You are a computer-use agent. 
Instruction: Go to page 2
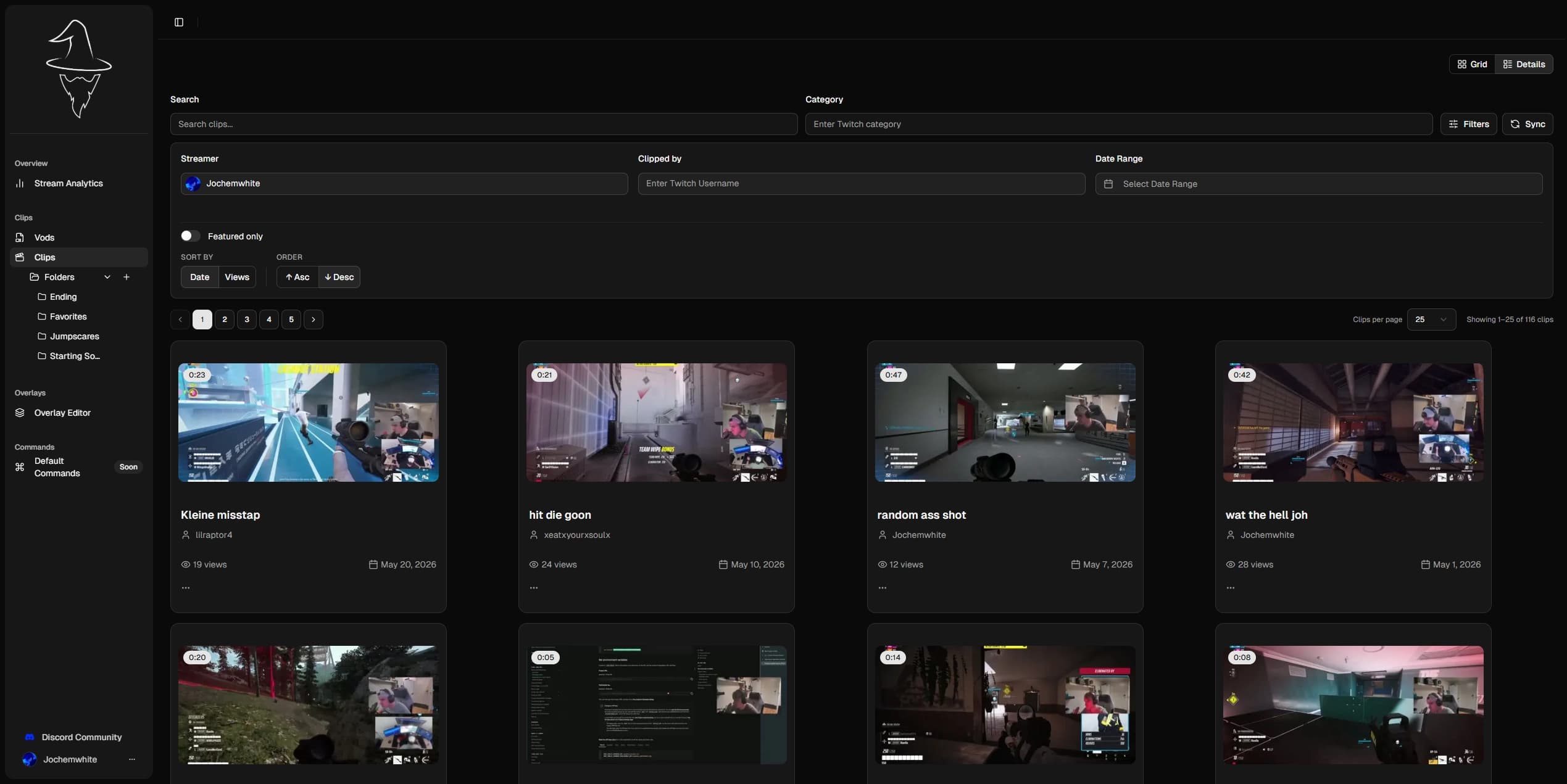[225, 320]
